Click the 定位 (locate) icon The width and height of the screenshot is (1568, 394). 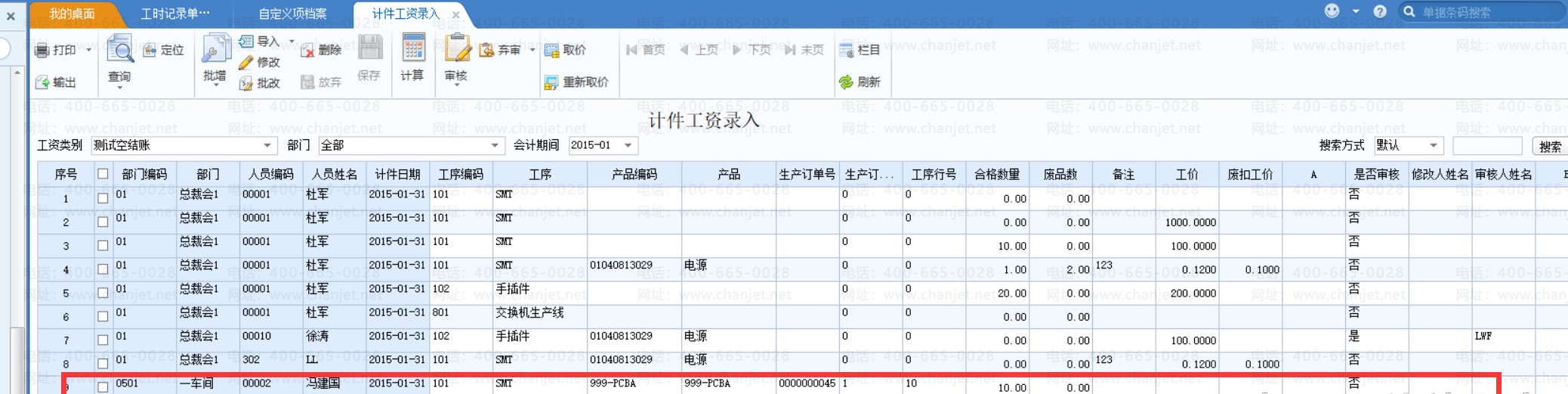point(150,51)
